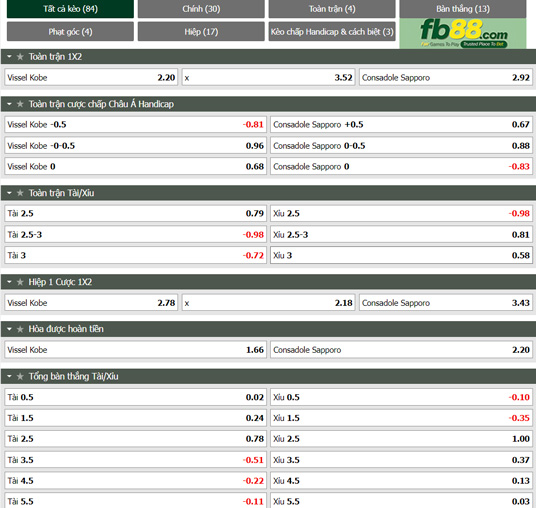Image resolution: width=536 pixels, height=508 pixels.
Task: Open the fb88.com banner
Action: click(x=463, y=33)
